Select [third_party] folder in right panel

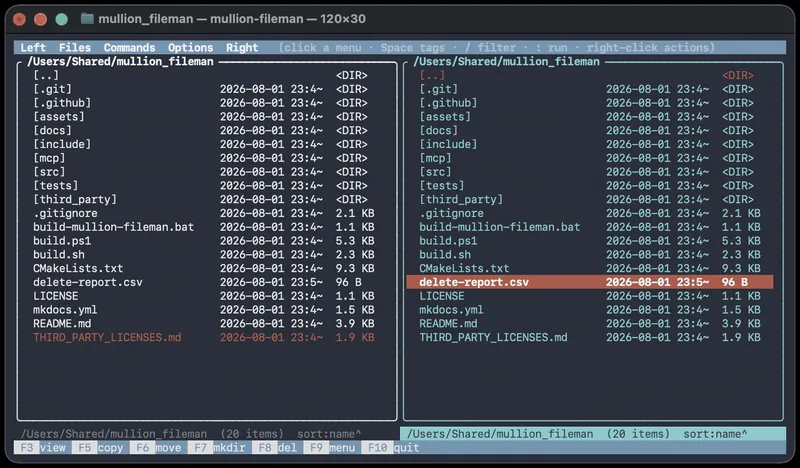click(x=590, y=199)
